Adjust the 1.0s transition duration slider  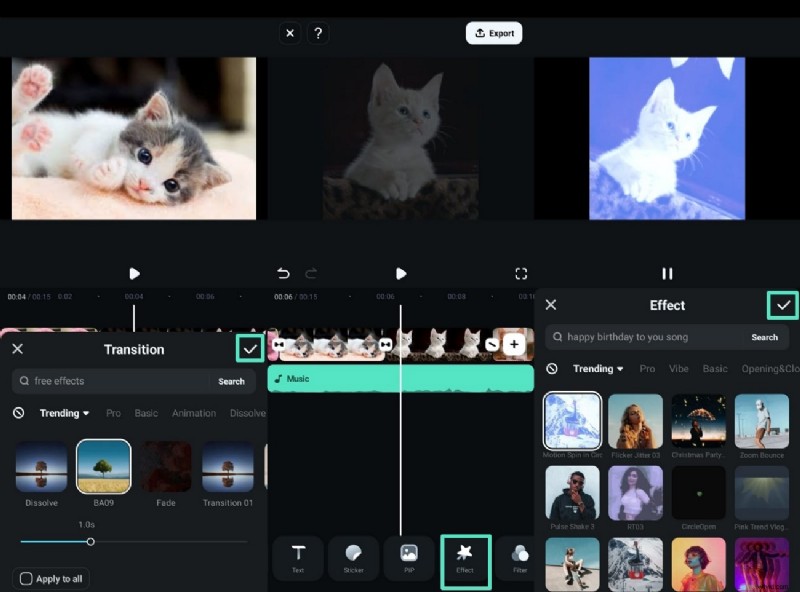(x=91, y=542)
